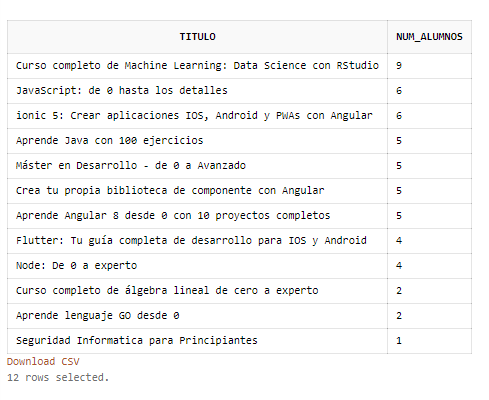This screenshot has width=489, height=400.
Task: Click the student count 1 cell
Action: [x=429, y=341]
